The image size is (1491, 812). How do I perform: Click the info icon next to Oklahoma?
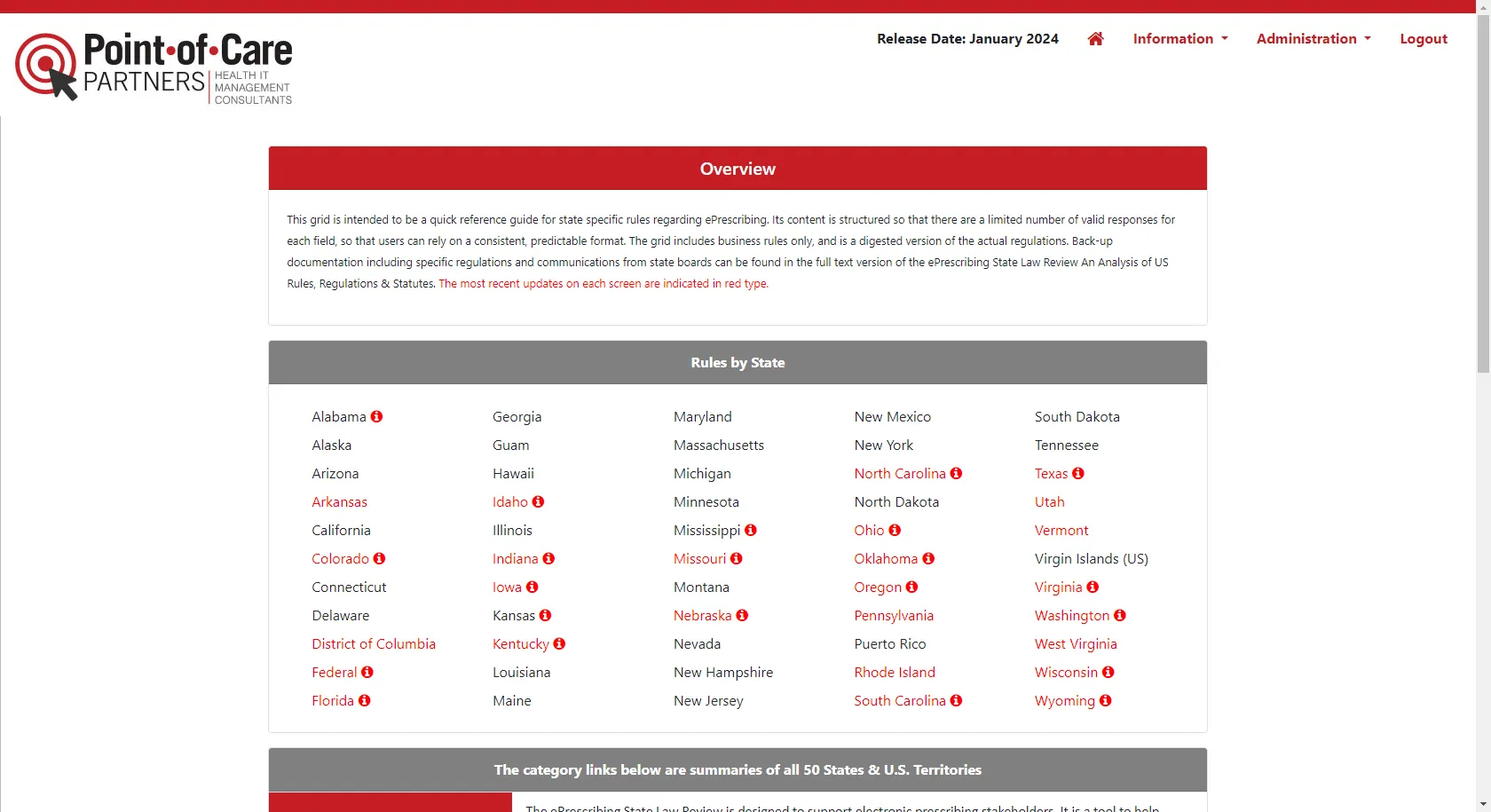928,558
